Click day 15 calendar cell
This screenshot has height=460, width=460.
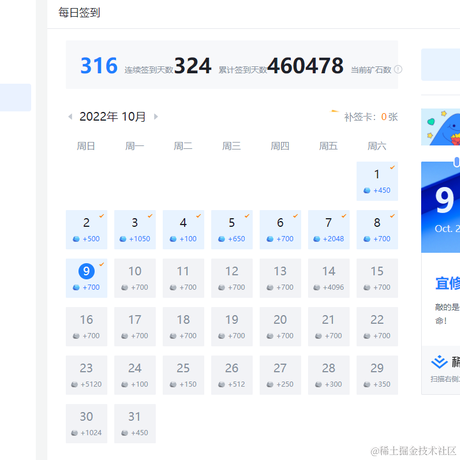(377, 278)
